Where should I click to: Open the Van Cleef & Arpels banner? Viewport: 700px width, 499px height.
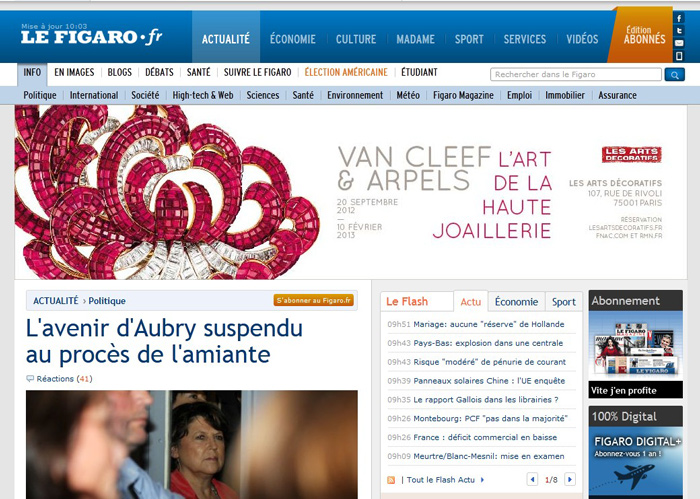point(350,192)
